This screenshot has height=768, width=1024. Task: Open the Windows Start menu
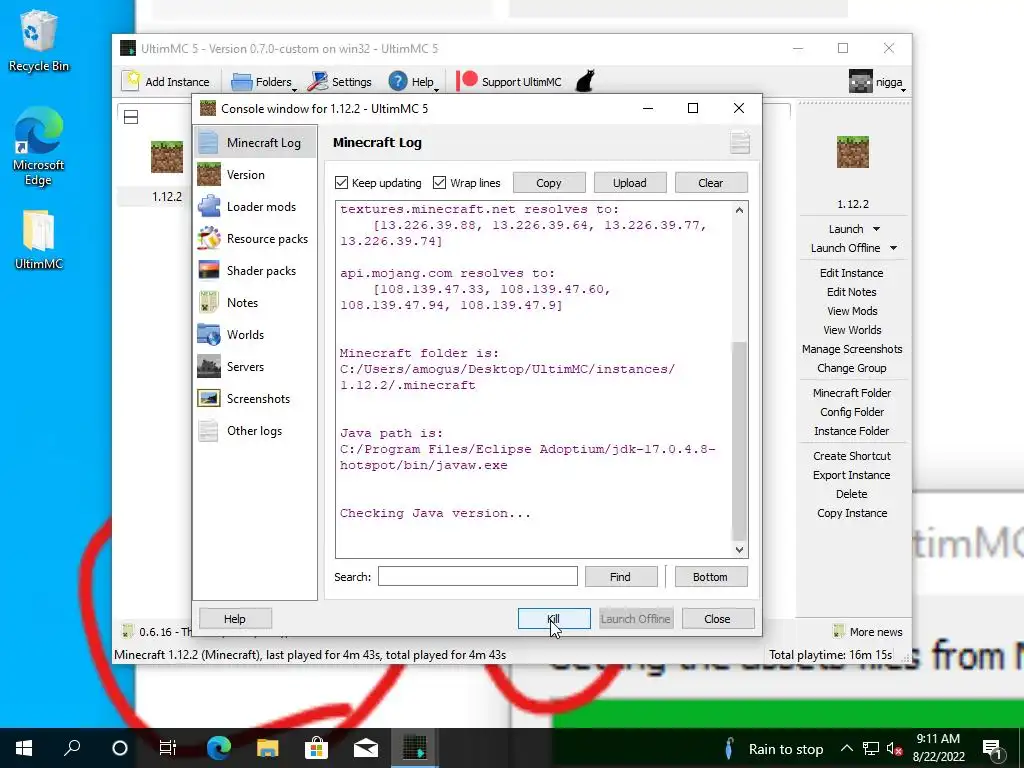(x=24, y=748)
